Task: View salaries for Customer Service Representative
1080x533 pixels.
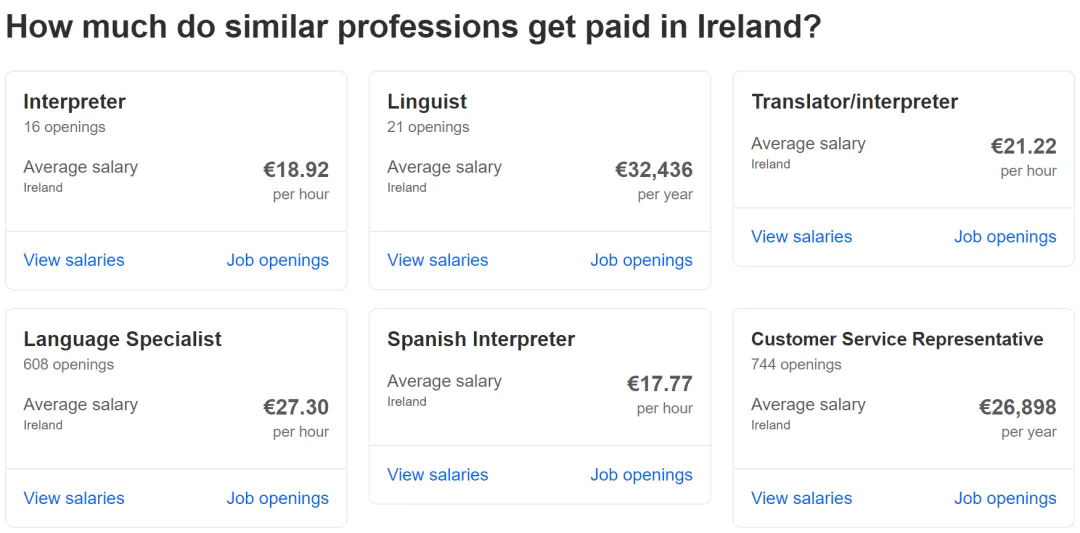Action: (x=802, y=498)
